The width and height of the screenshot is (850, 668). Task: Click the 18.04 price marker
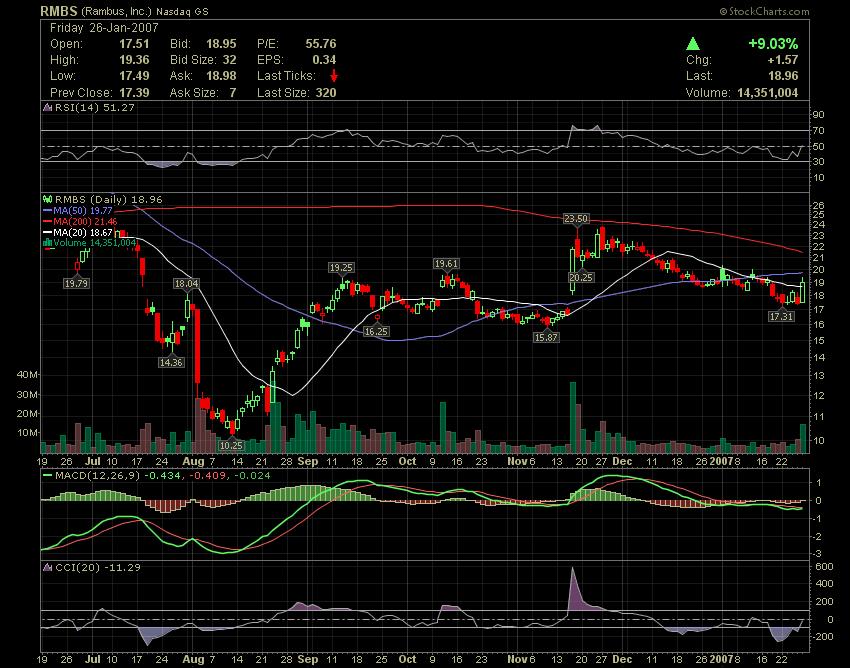tap(186, 284)
